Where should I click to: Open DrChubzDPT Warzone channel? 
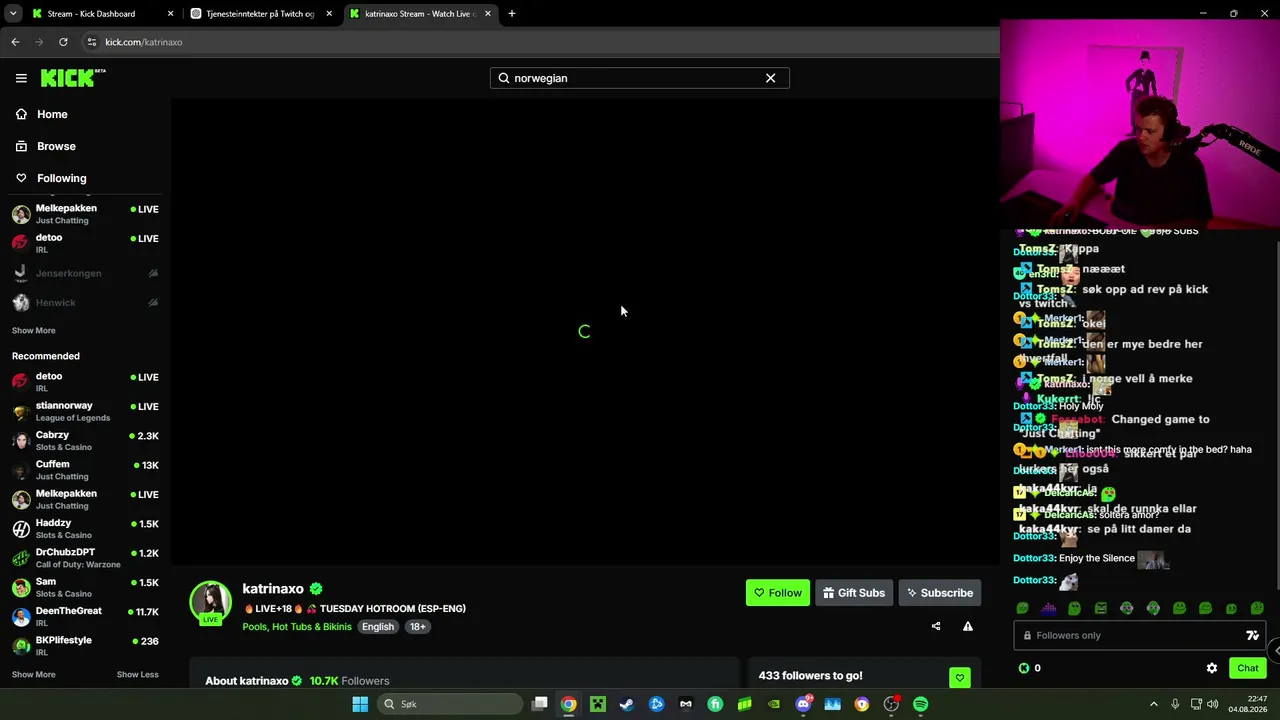85,558
